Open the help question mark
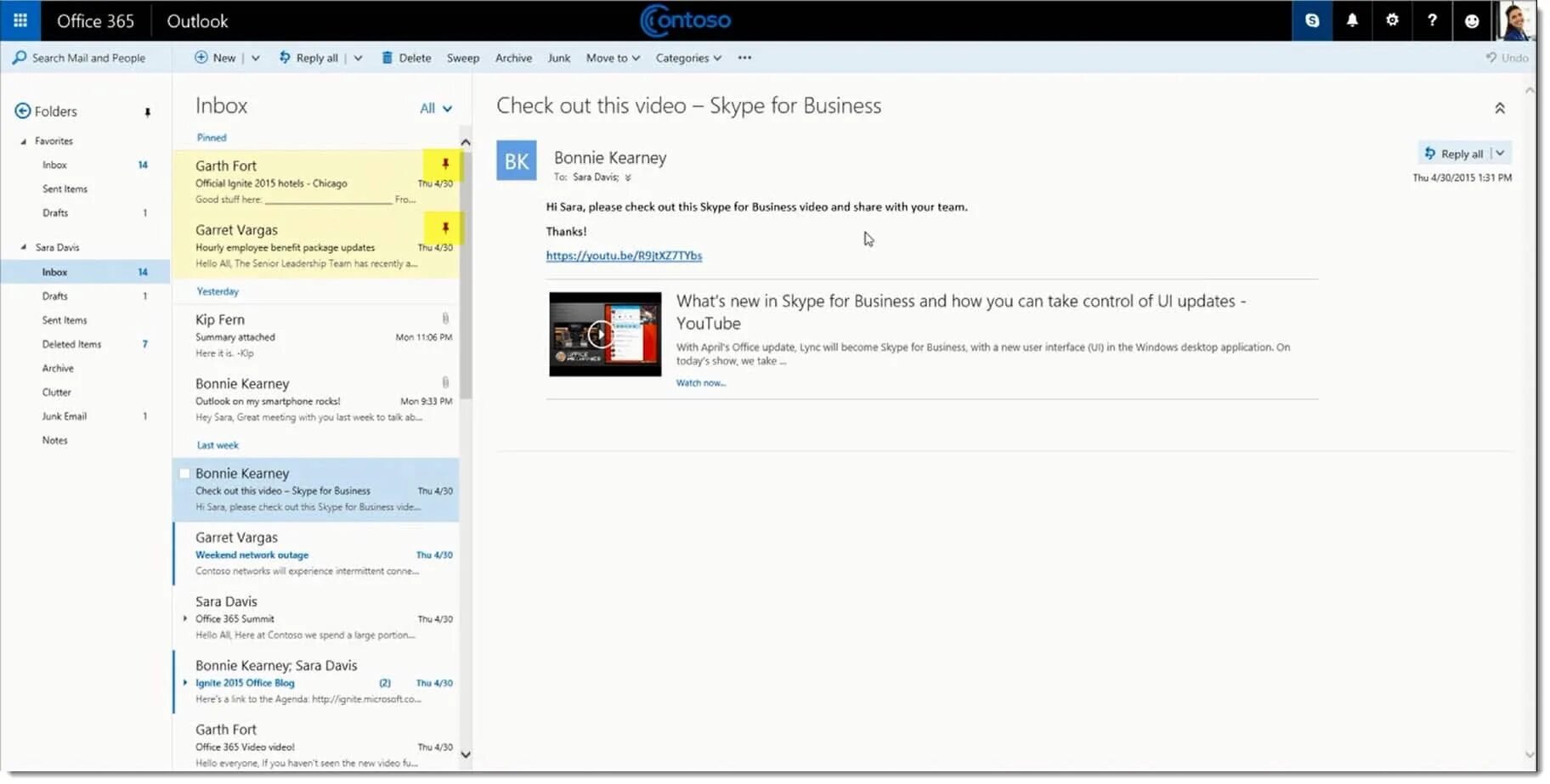This screenshot has height=784, width=1550. click(1432, 20)
